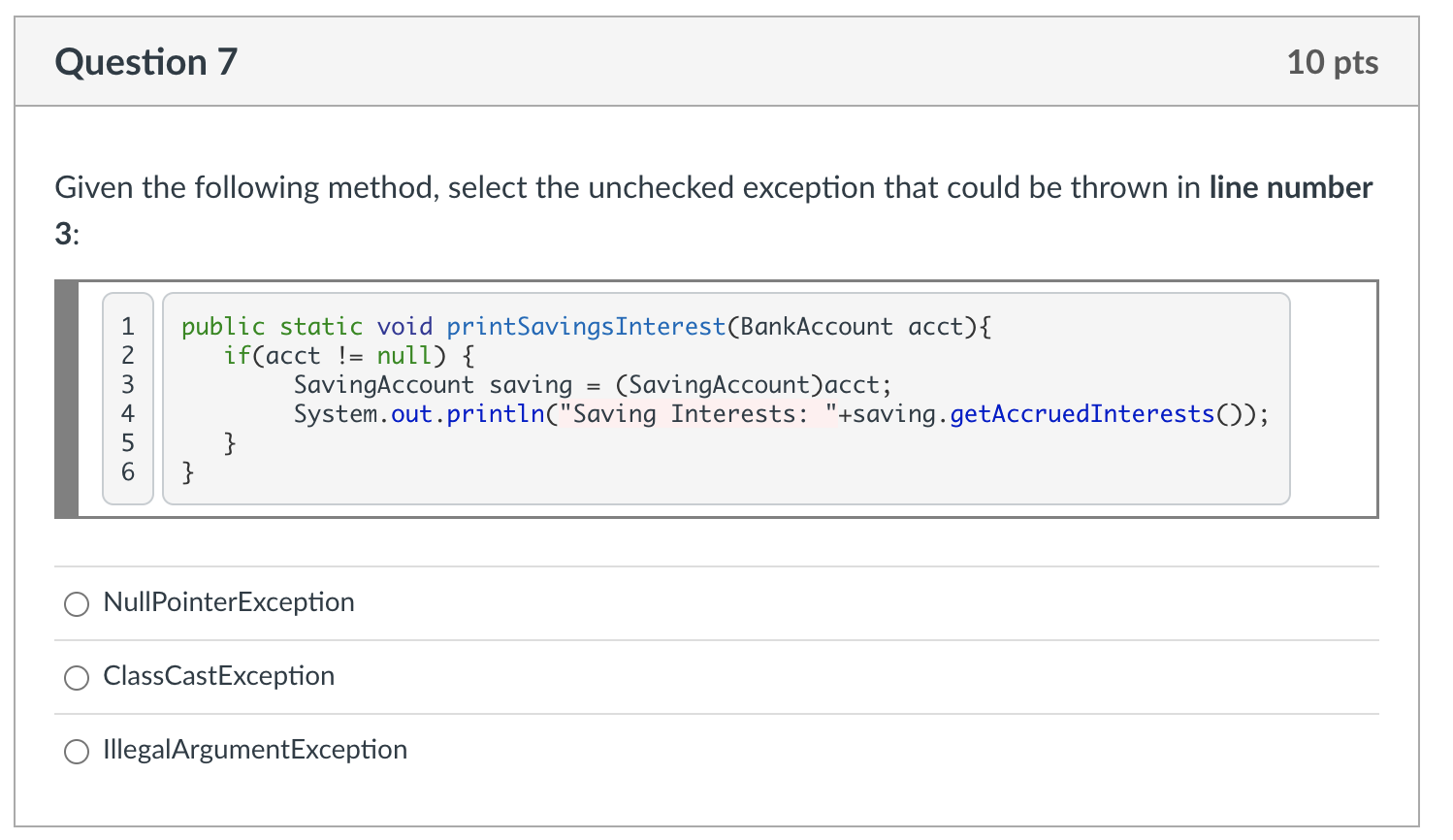Click the ClassCastException answer label
Viewport: 1453px width, 840px height.
click(x=219, y=676)
